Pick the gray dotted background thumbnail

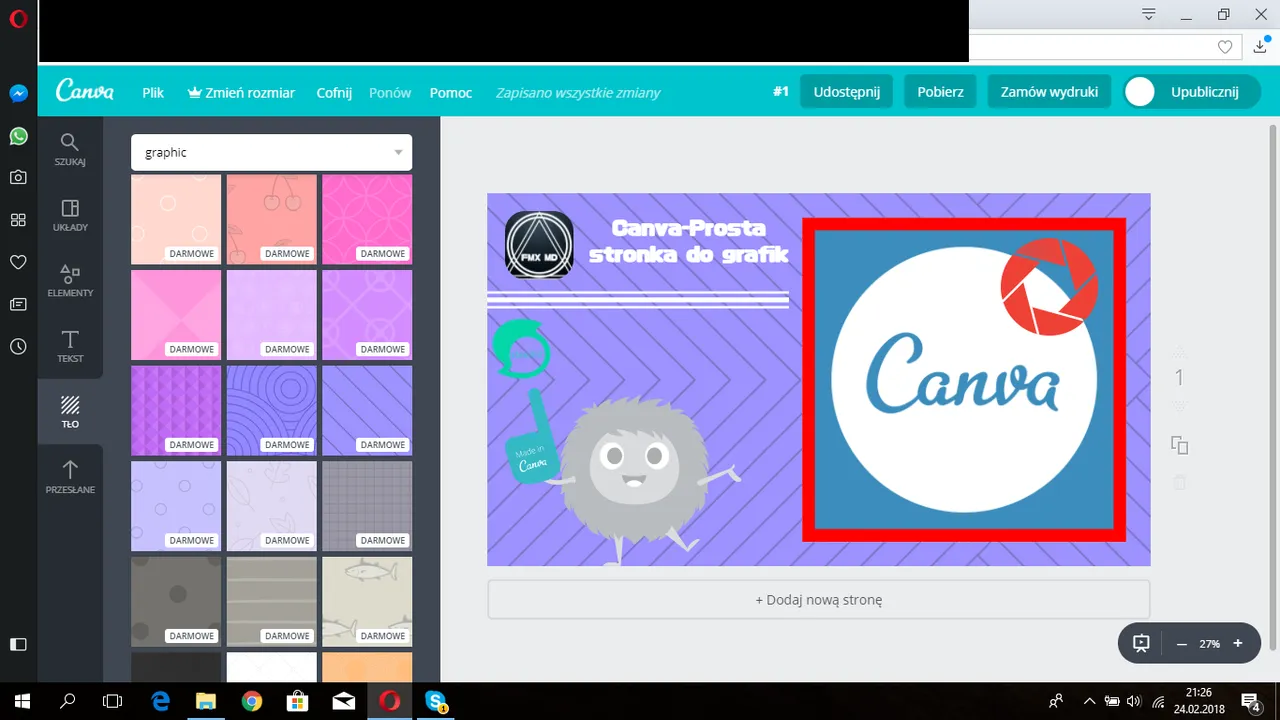pyautogui.click(x=176, y=602)
